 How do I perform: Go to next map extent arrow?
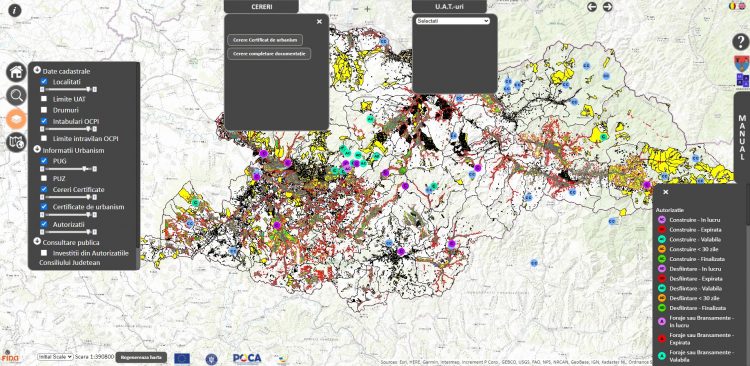607,7
